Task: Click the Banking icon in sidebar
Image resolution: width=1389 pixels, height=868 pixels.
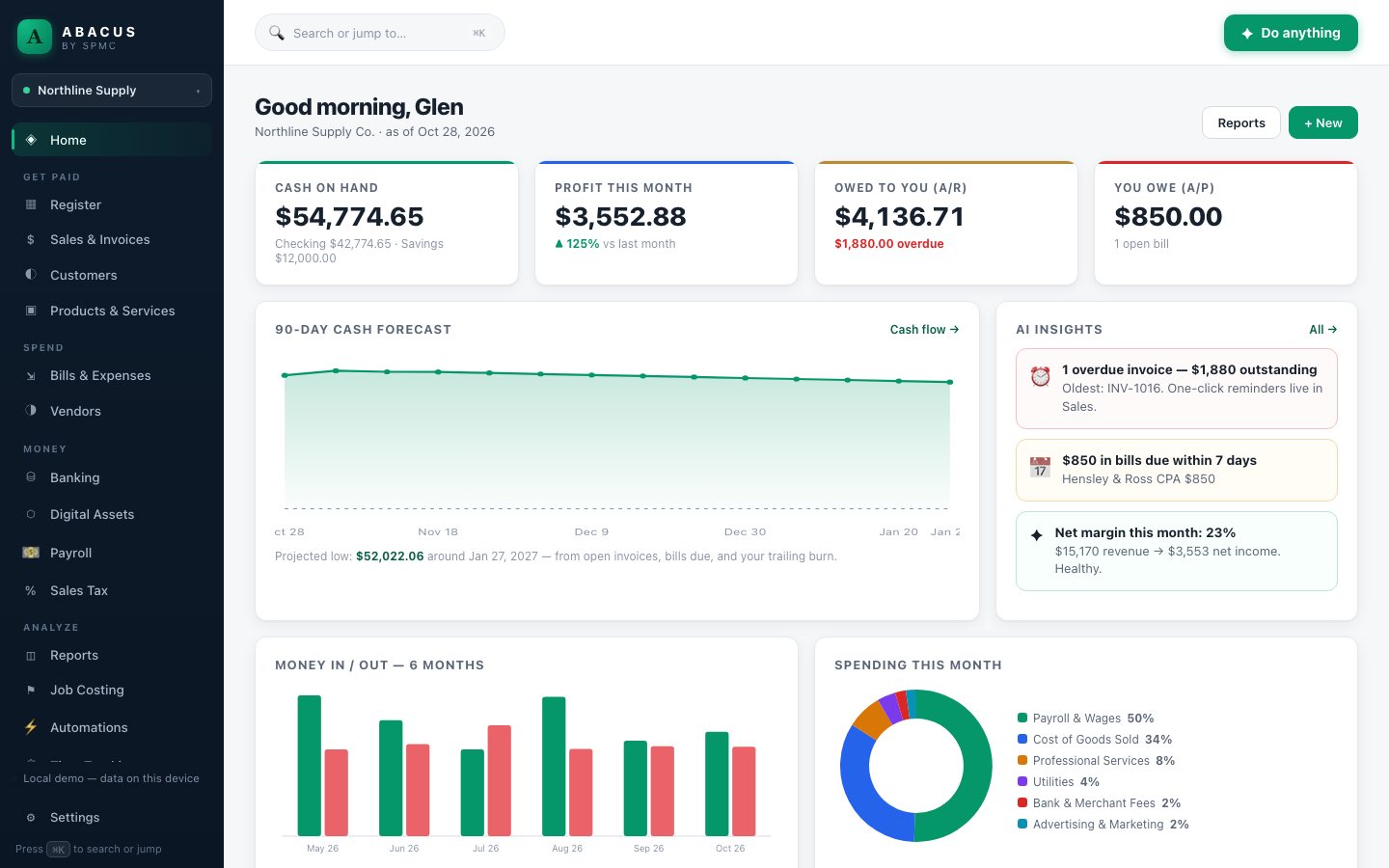Action: [31, 477]
